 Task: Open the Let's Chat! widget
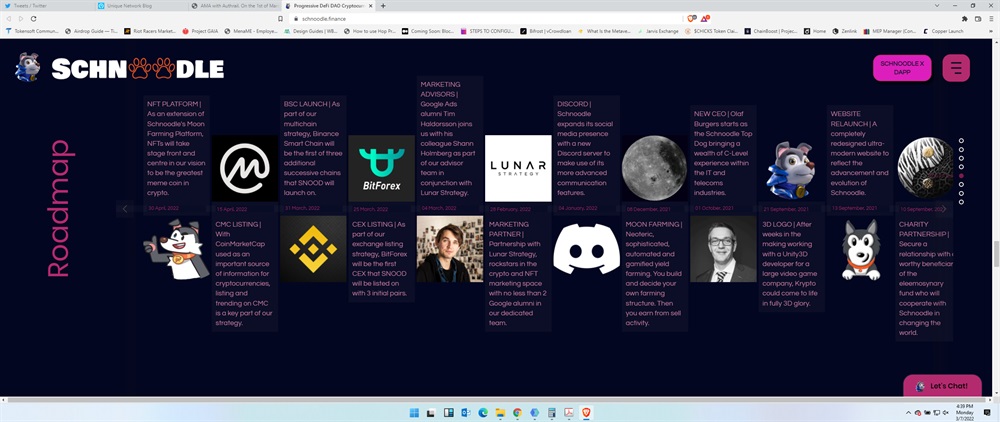pos(941,386)
